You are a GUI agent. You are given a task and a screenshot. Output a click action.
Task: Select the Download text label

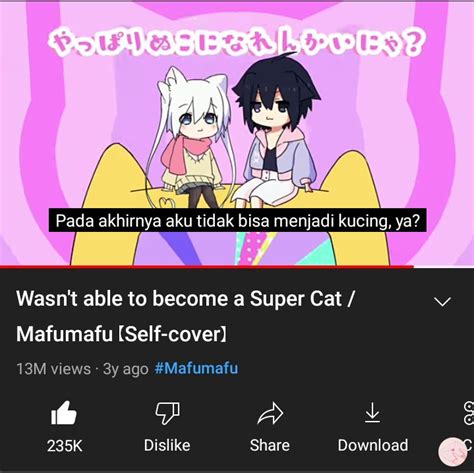pyautogui.click(x=373, y=445)
